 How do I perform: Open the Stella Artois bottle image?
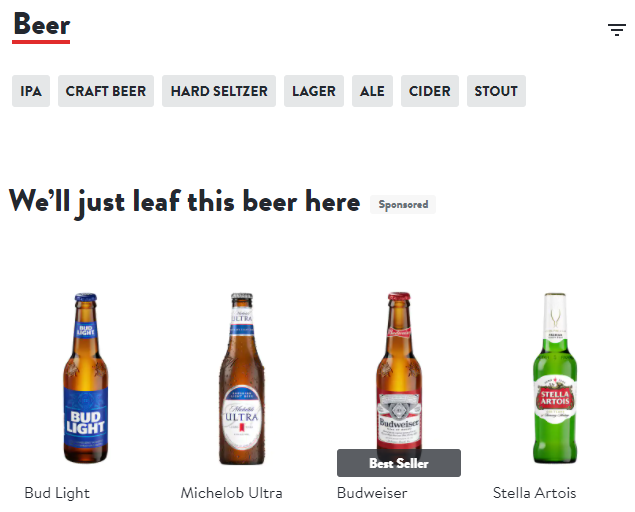coord(555,378)
